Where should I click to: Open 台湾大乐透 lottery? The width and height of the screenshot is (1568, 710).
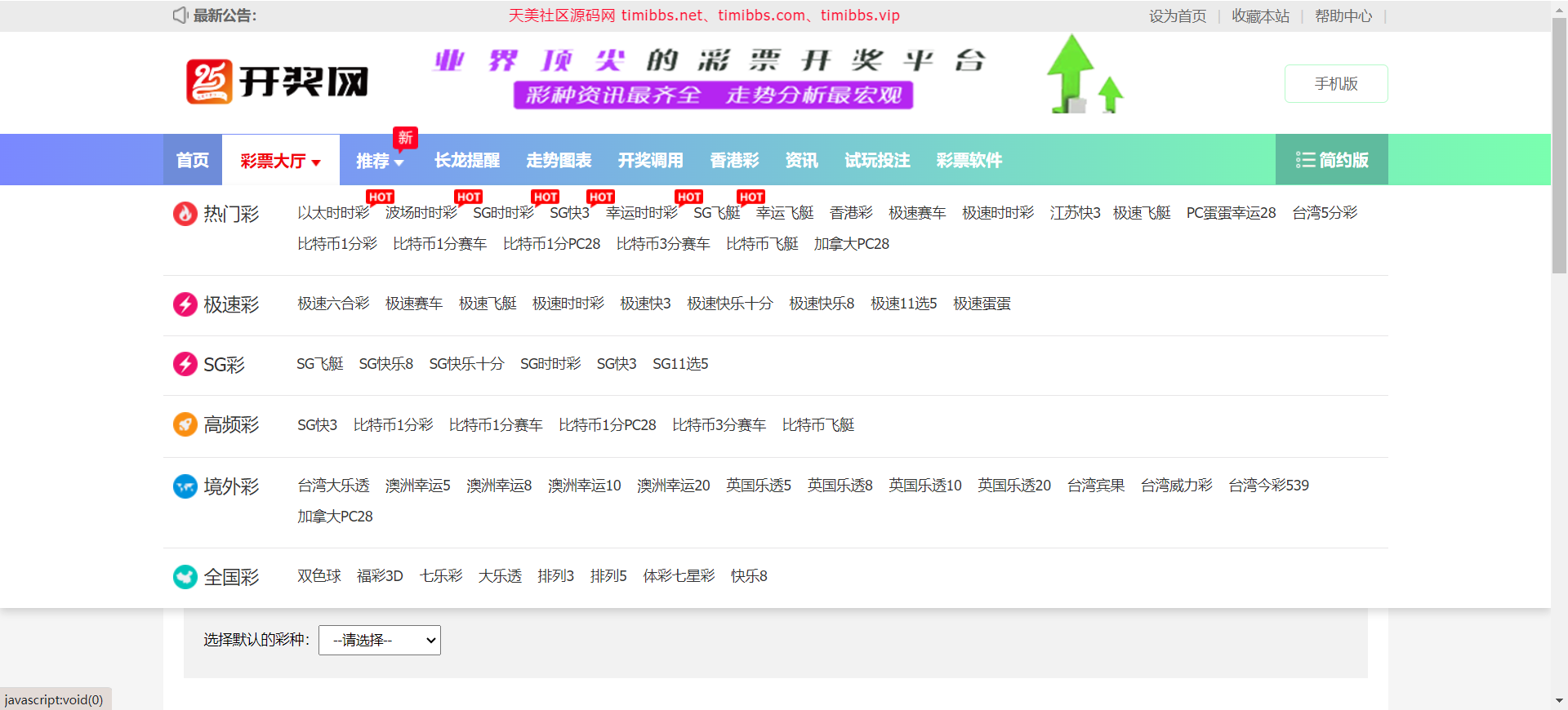[333, 486]
